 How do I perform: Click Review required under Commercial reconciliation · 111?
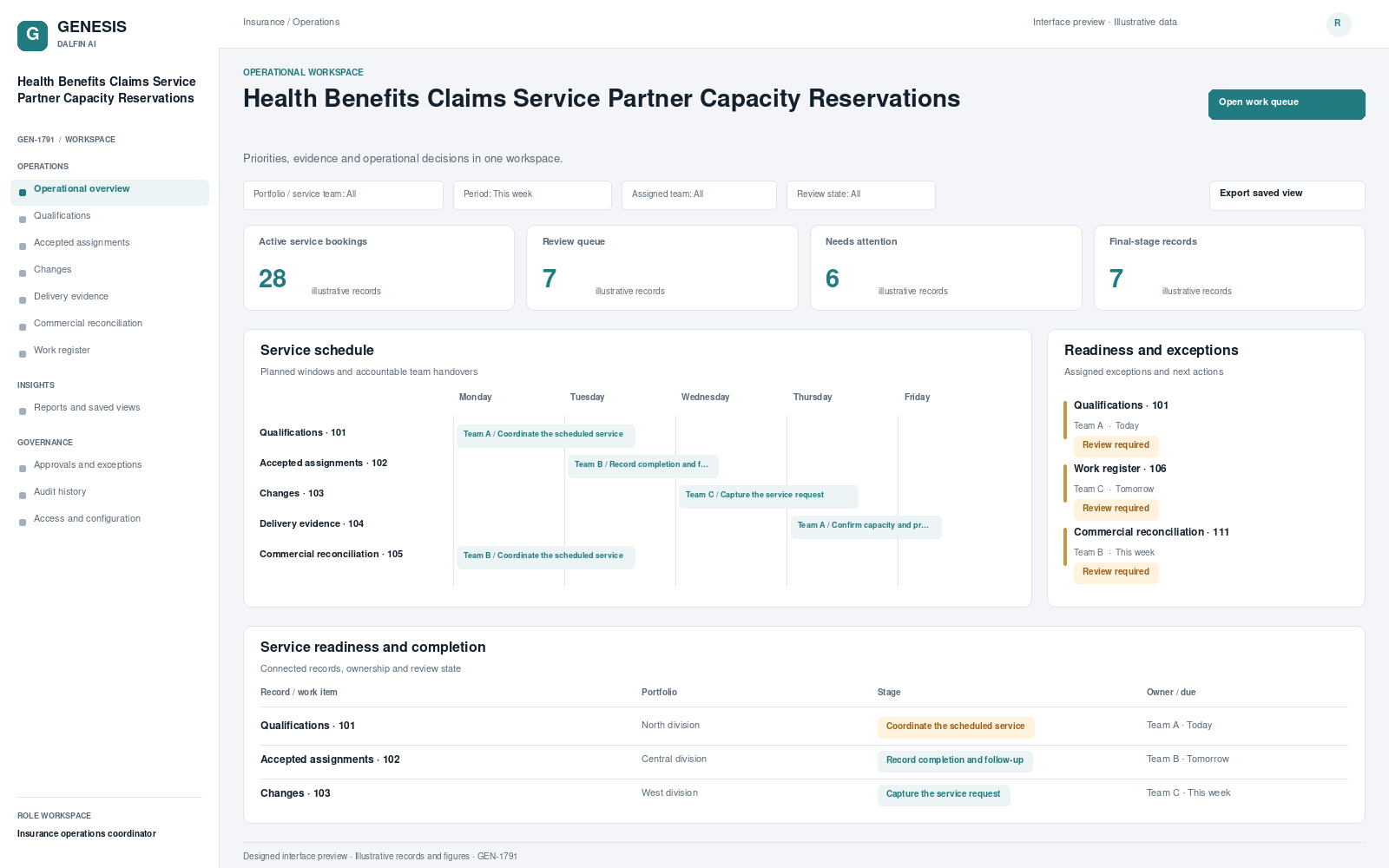pyautogui.click(x=1116, y=572)
